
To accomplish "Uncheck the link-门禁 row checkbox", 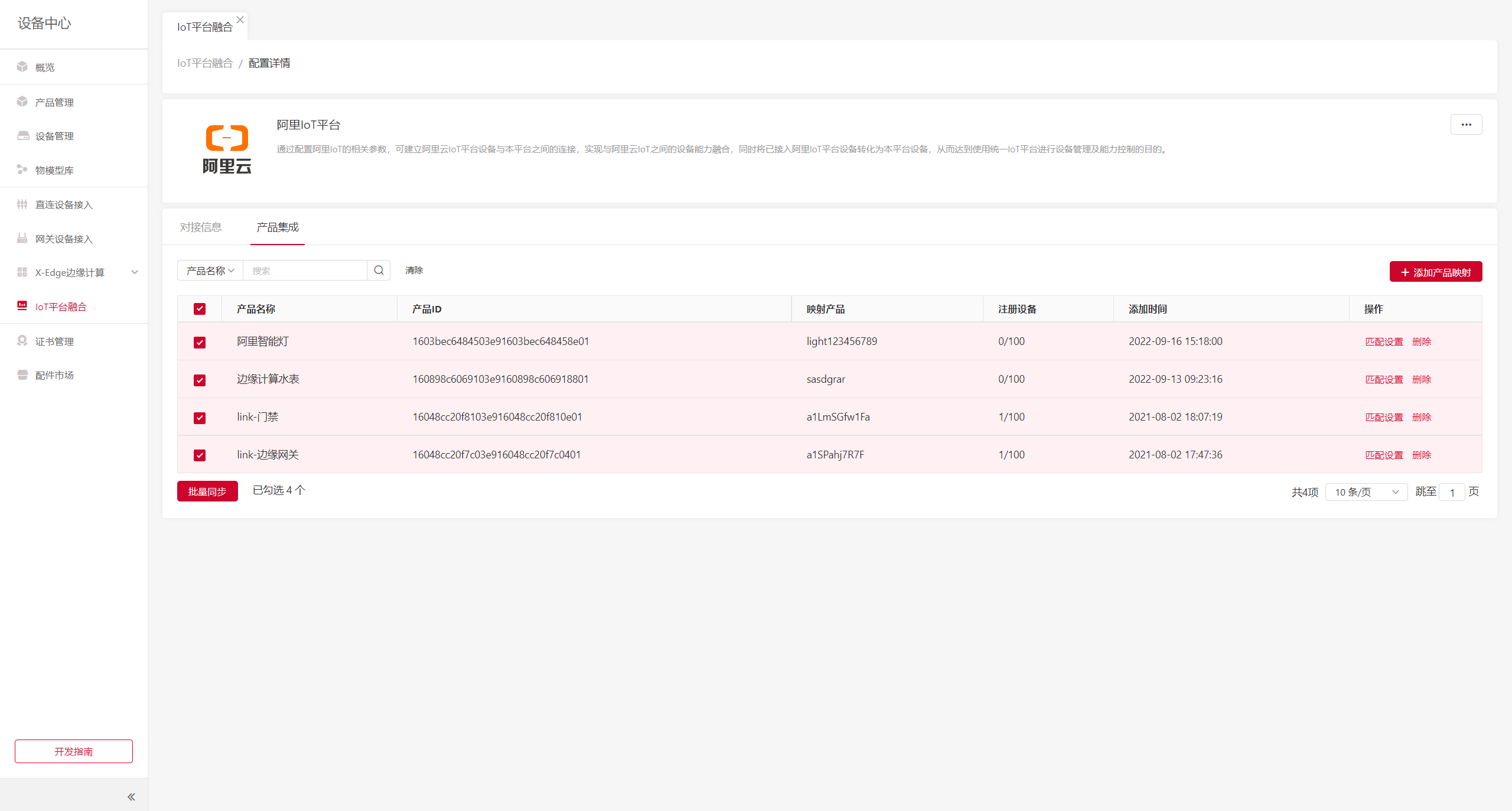I will click(x=200, y=418).
